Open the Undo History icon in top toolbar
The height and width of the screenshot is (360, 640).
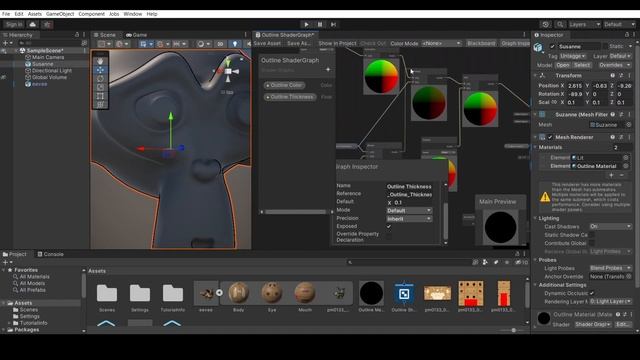pos(546,24)
